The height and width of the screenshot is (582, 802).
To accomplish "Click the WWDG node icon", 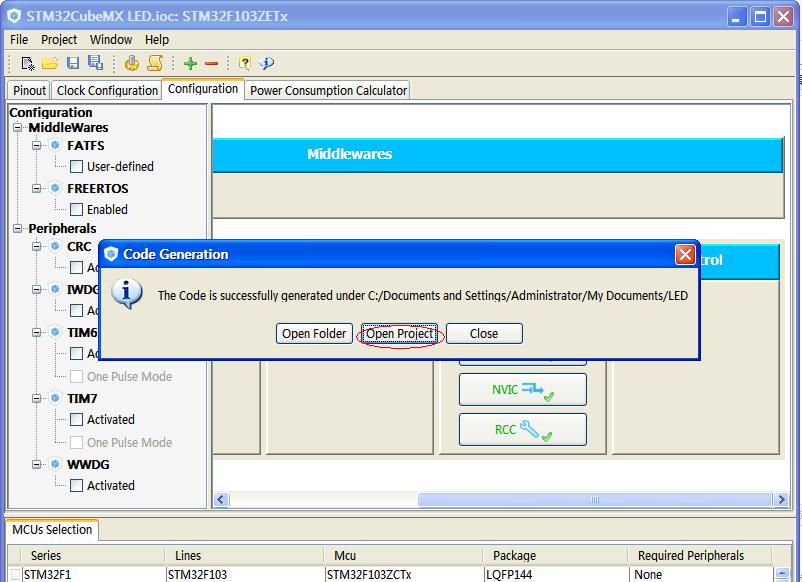I will 55,464.
